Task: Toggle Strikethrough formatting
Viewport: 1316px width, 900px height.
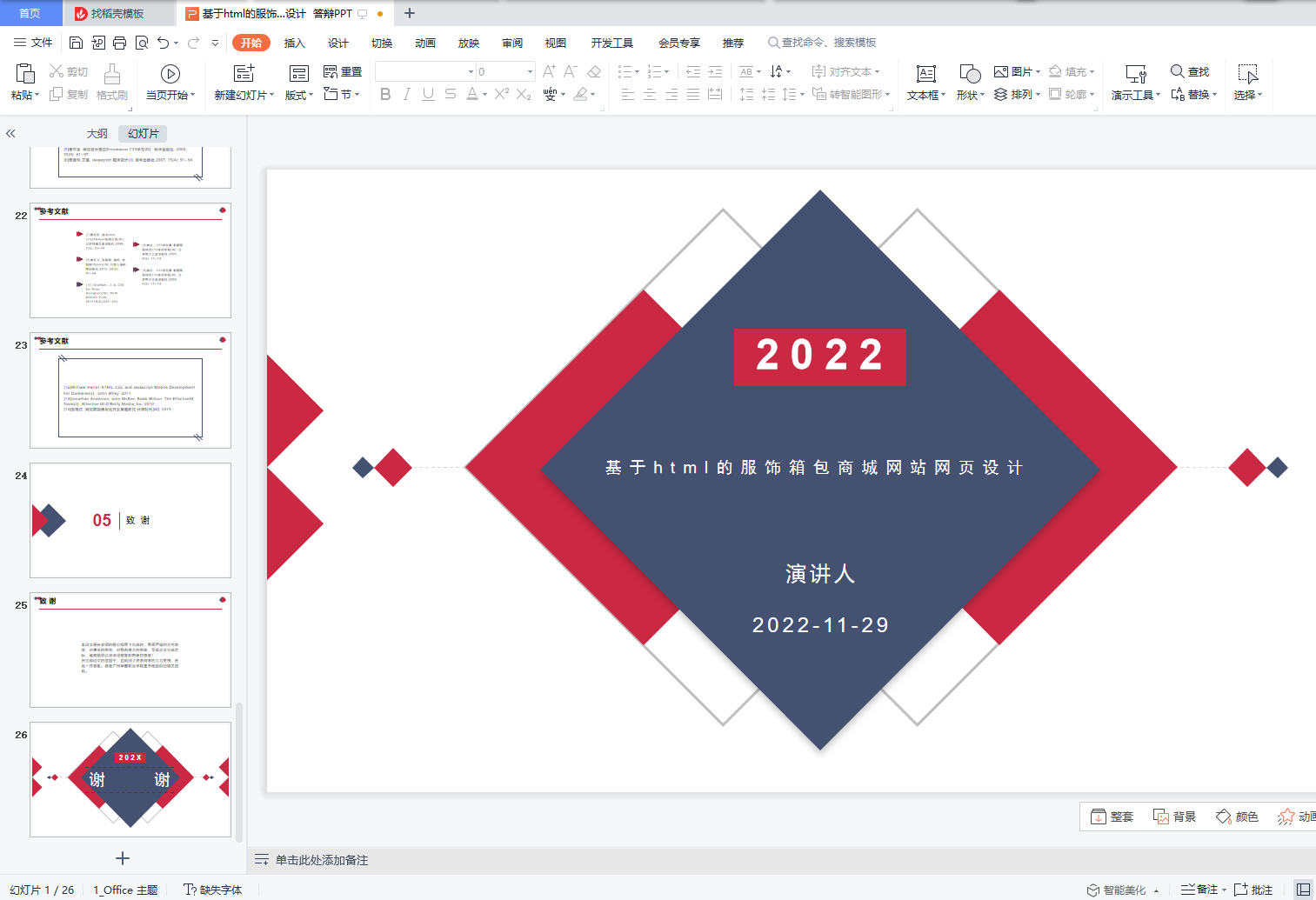Action: [450, 94]
